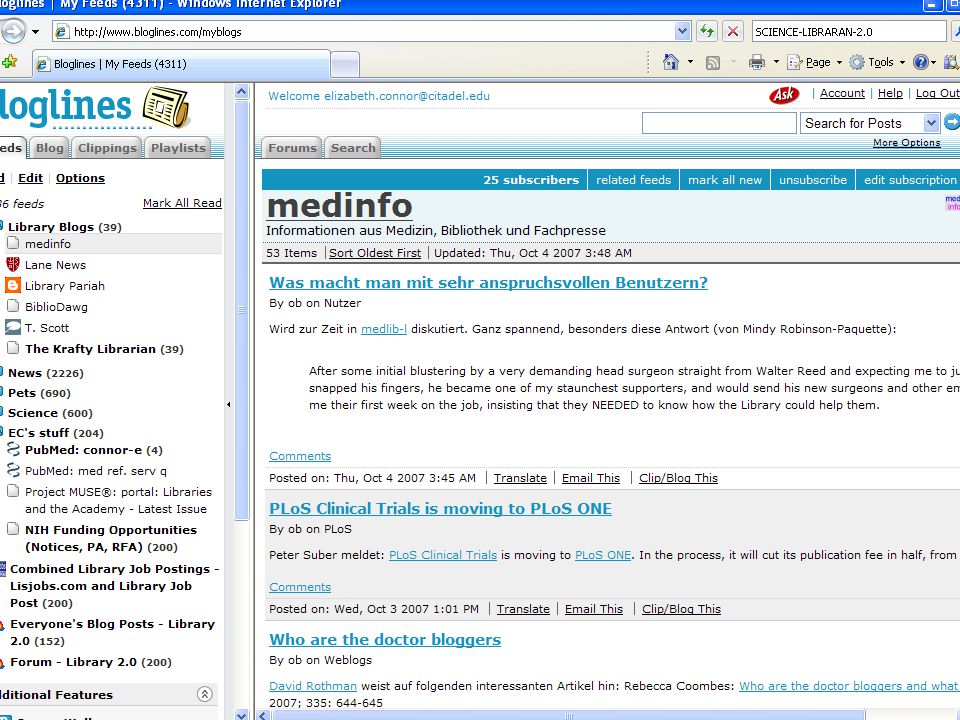Click the vertical scrollbar of feed list pane

(241, 310)
